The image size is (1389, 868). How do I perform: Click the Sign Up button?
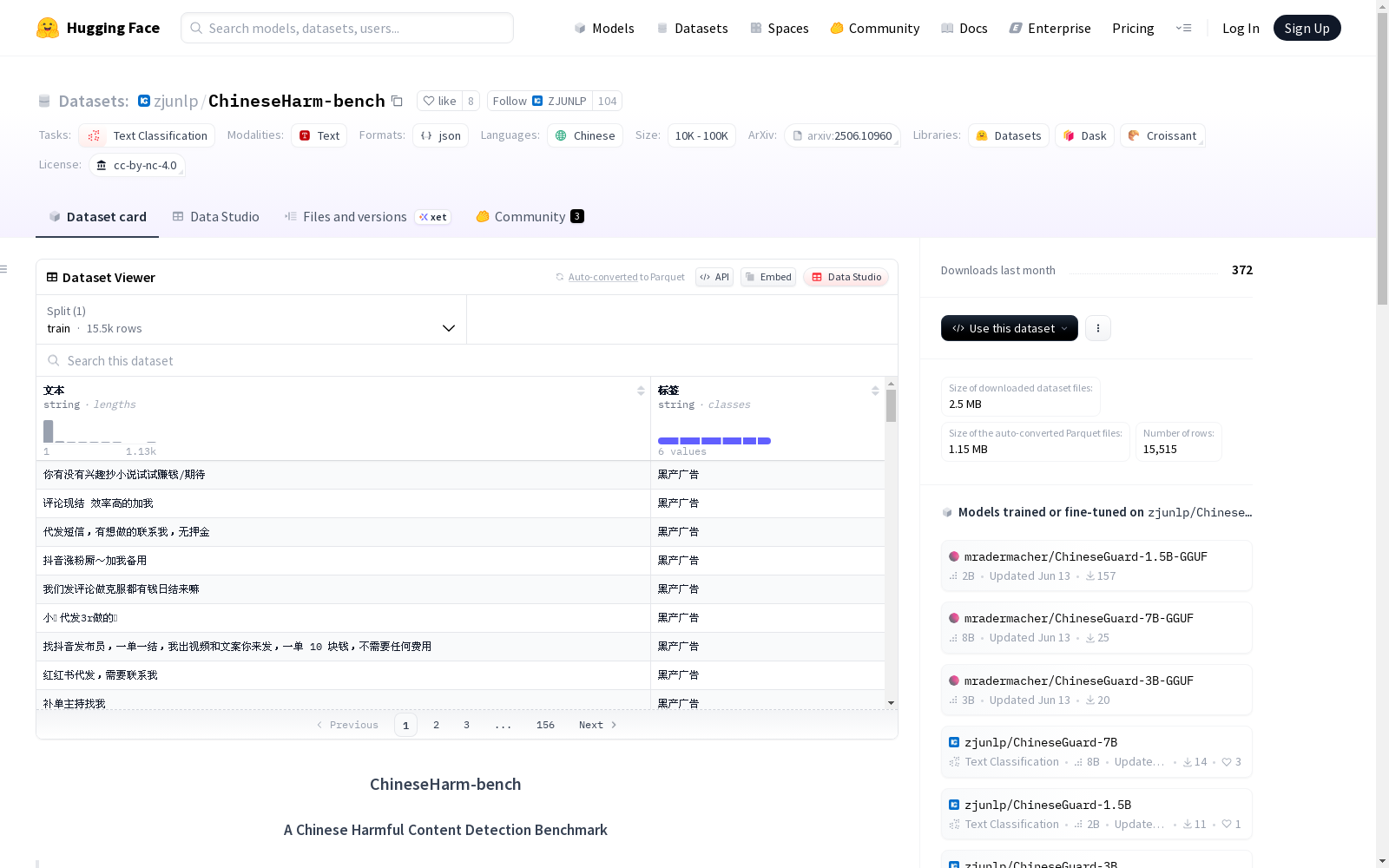pos(1307,28)
